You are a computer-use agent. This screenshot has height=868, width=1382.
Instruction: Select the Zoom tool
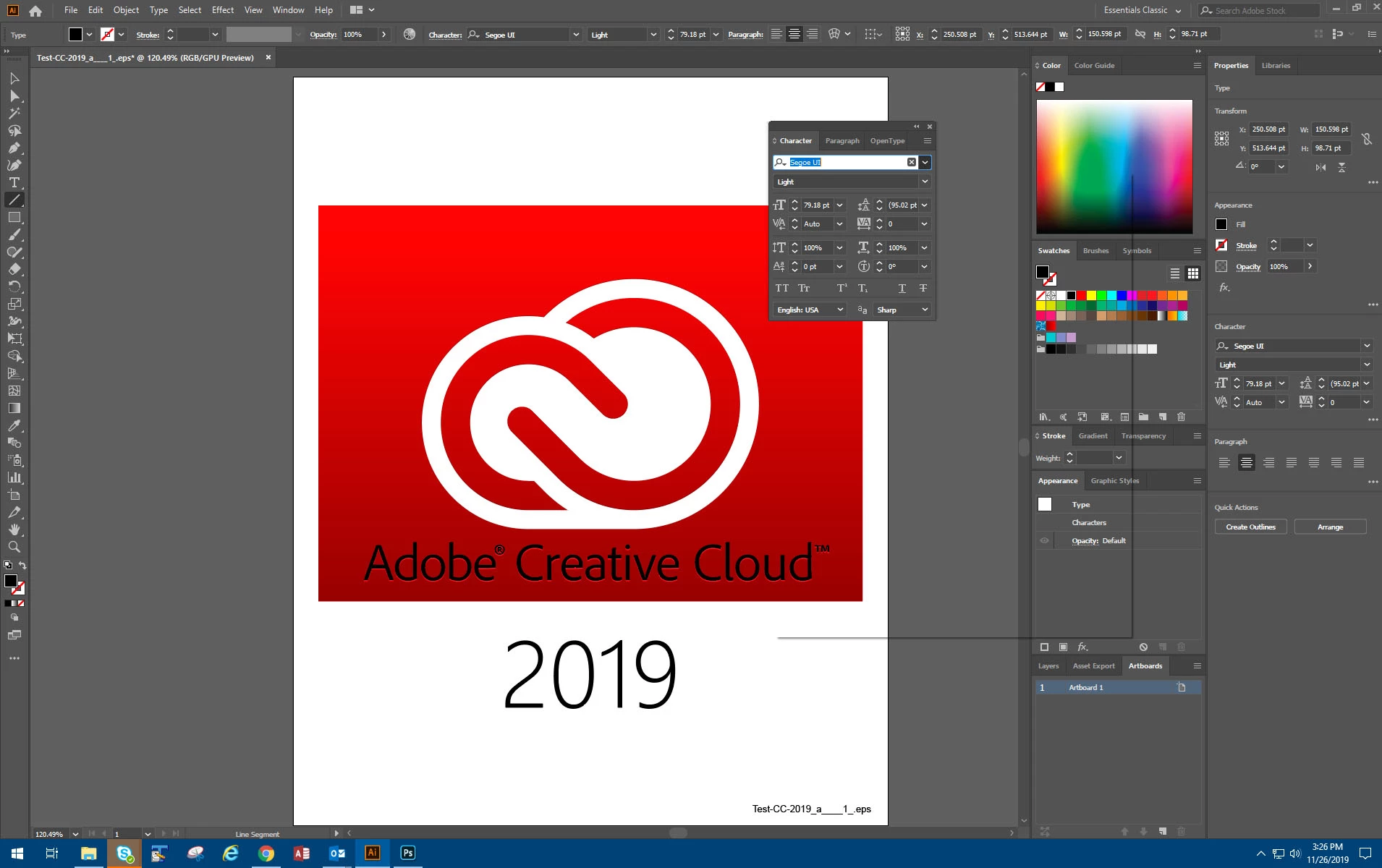point(14,547)
